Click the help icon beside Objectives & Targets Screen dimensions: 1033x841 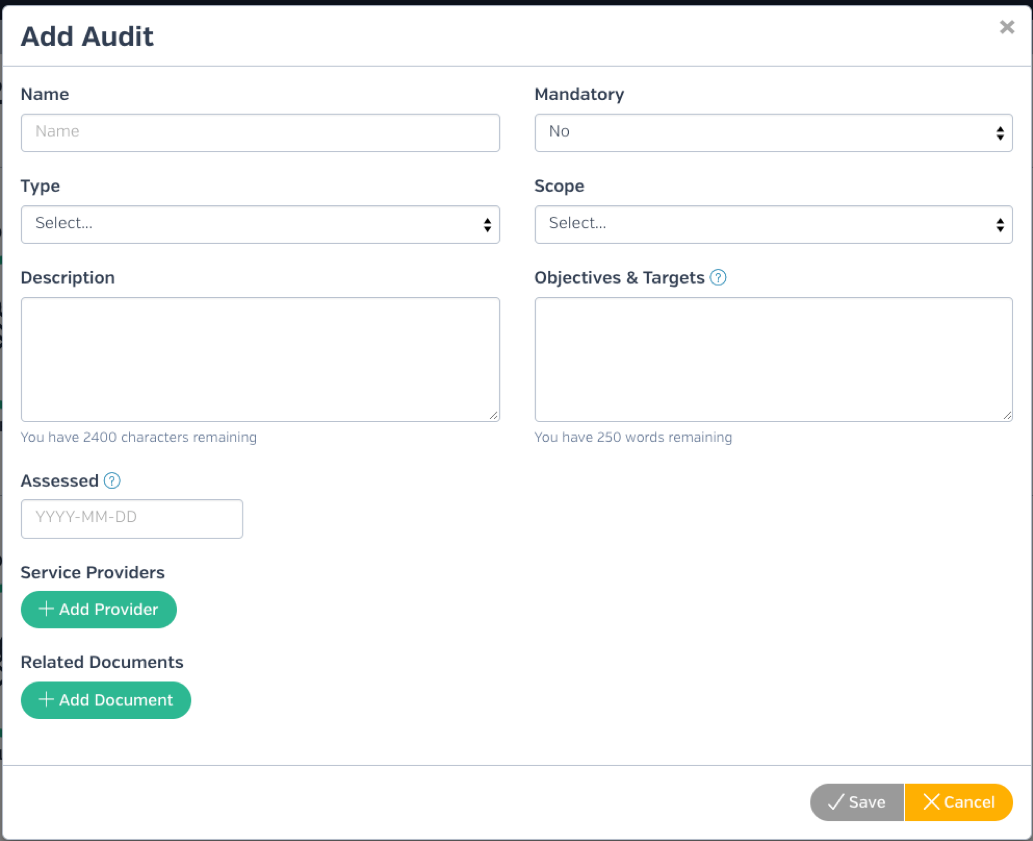pyautogui.click(x=718, y=277)
